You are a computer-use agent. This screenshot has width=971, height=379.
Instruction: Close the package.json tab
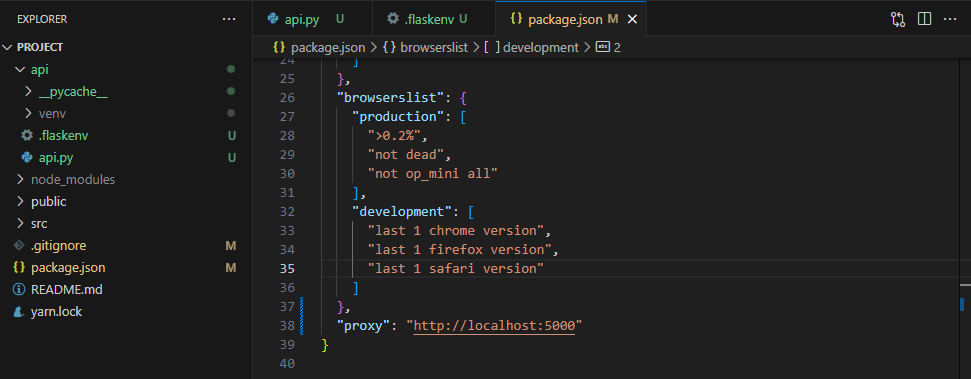[x=632, y=19]
